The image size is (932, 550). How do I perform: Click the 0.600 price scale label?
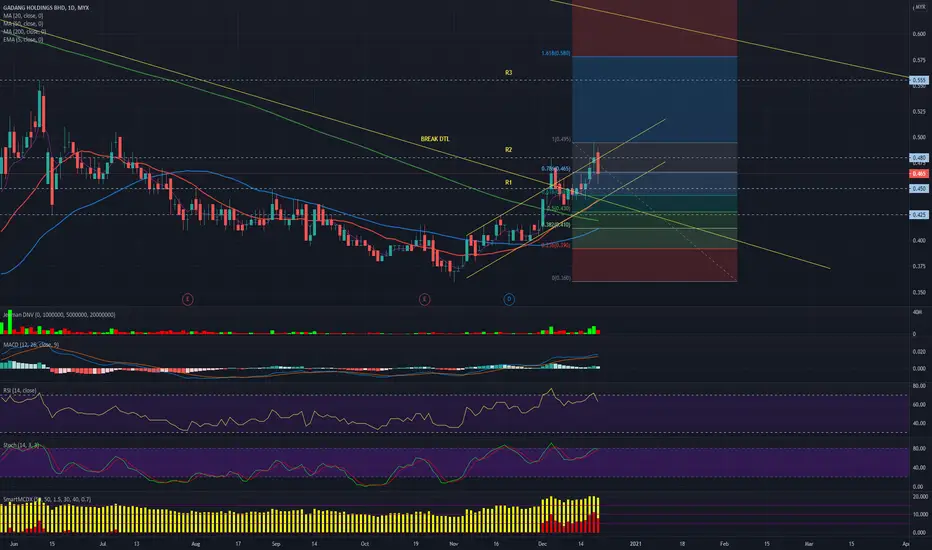pyautogui.click(x=919, y=34)
